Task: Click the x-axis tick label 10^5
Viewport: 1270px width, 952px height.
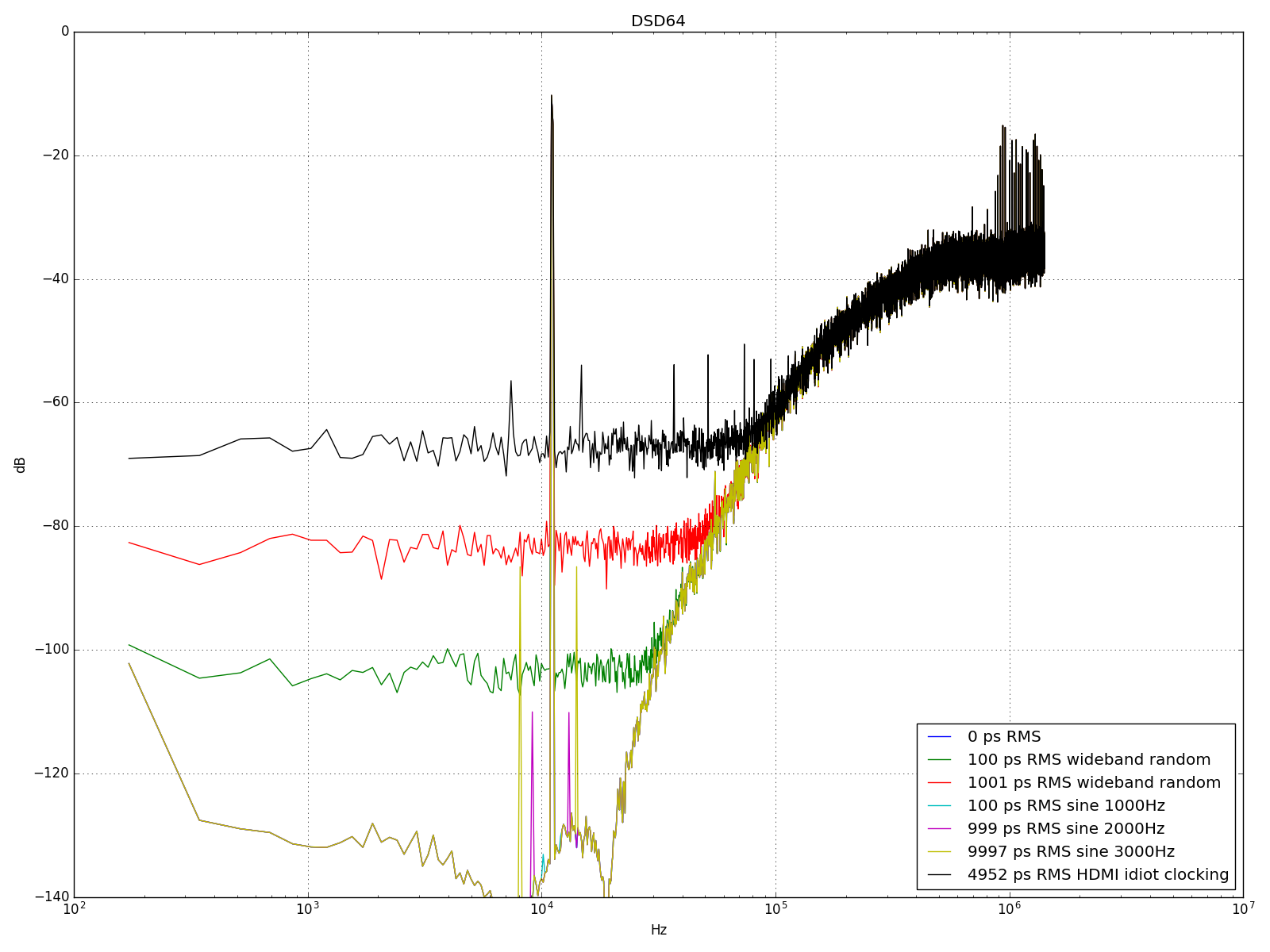Action: (775, 909)
